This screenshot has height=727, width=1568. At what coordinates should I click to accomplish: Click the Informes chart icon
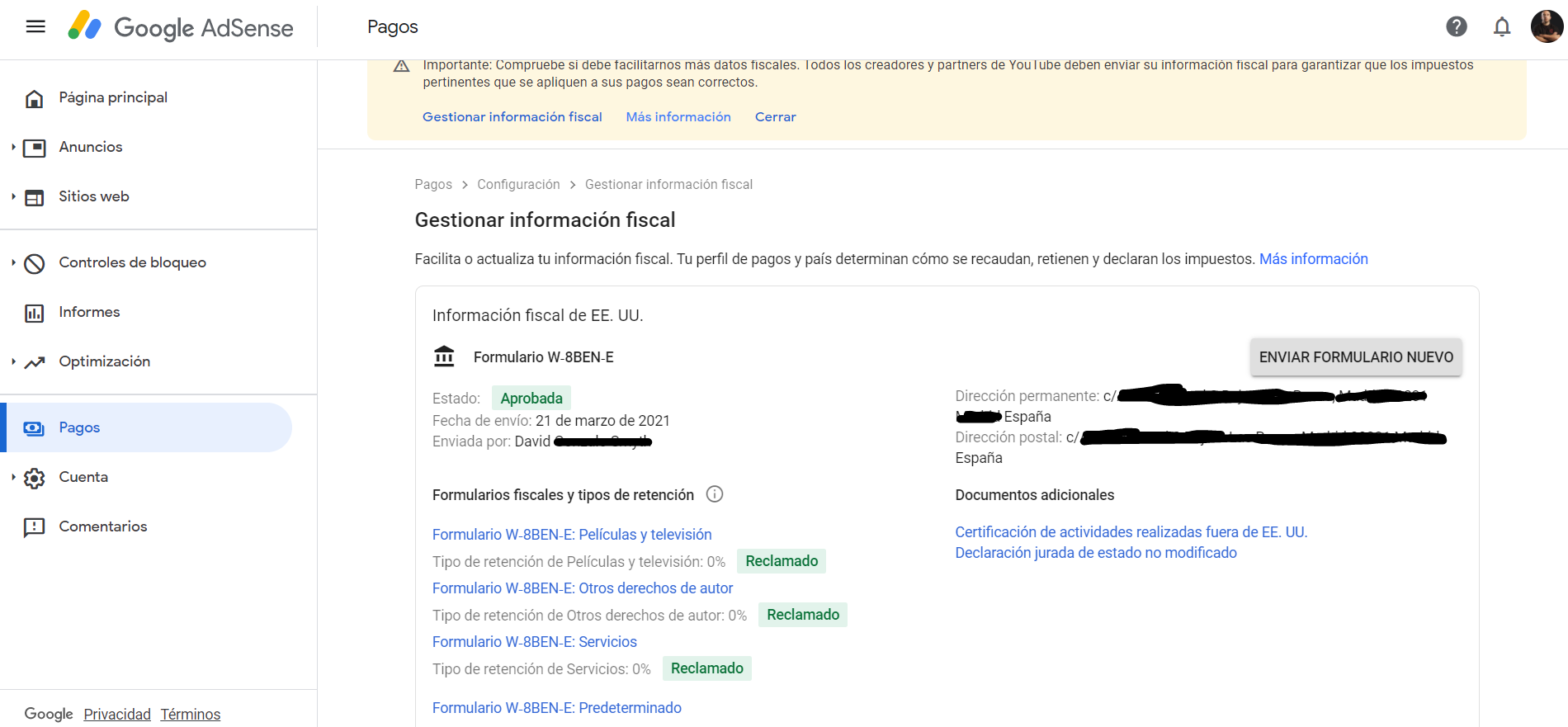pyautogui.click(x=35, y=313)
